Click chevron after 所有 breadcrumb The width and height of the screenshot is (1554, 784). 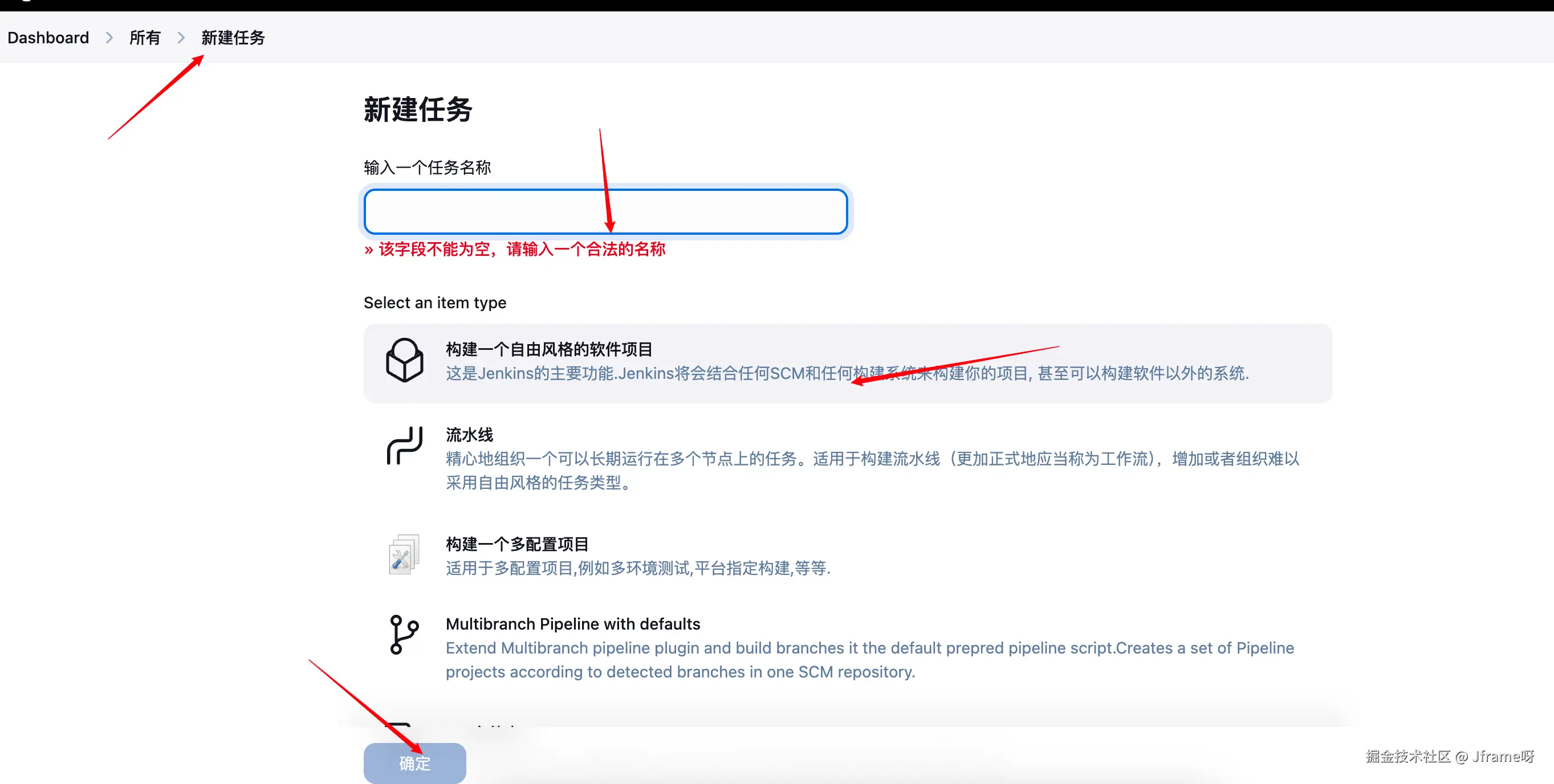[181, 38]
